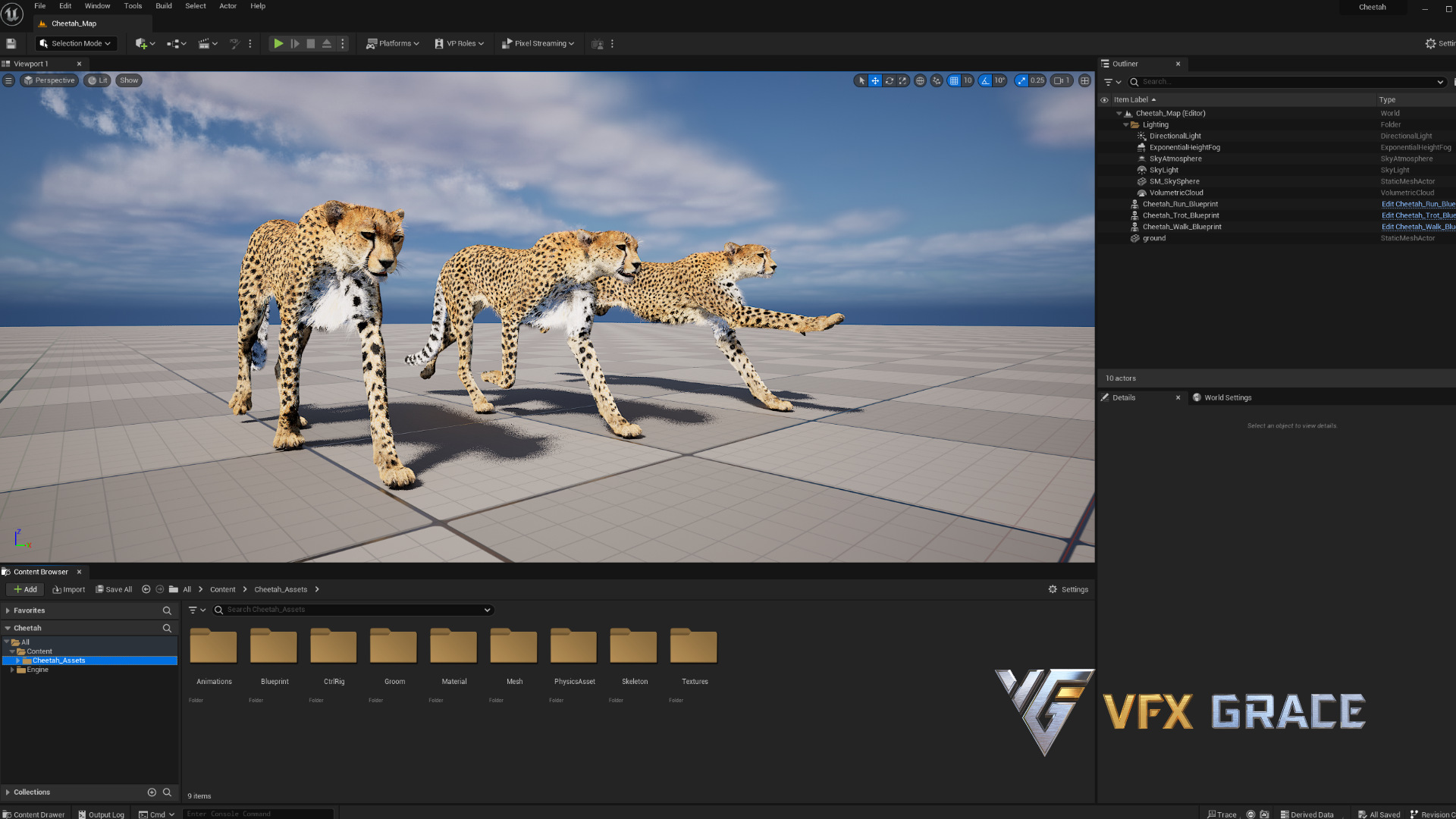Click the Unreal Engine logo icon
The image size is (1456, 819).
click(x=12, y=14)
